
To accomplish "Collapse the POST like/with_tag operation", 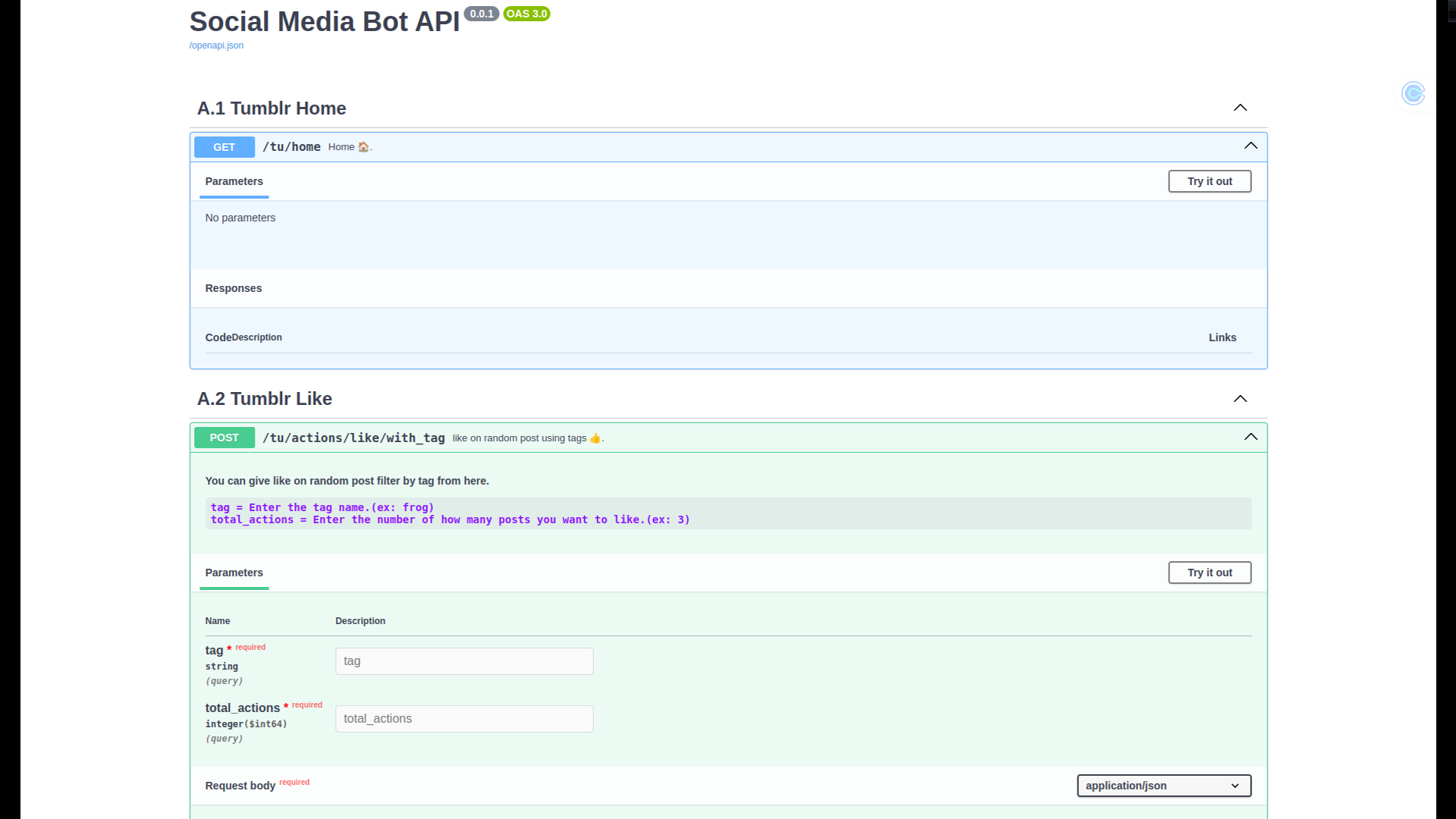I will point(1250,437).
